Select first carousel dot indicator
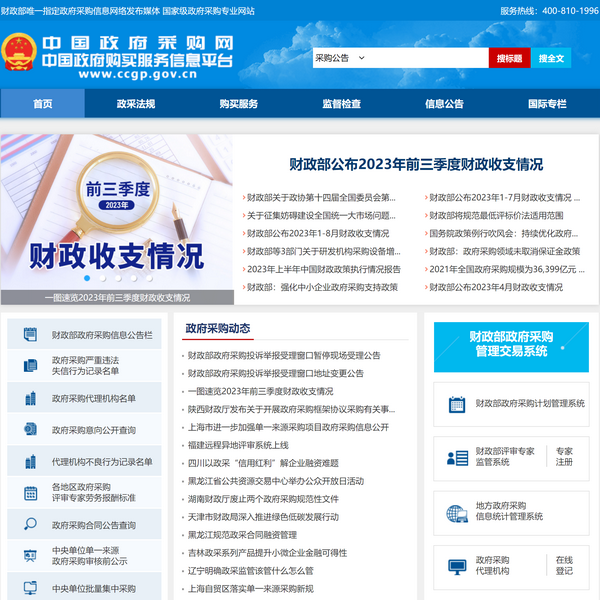This screenshot has height=600, width=600. pyautogui.click(x=87, y=278)
